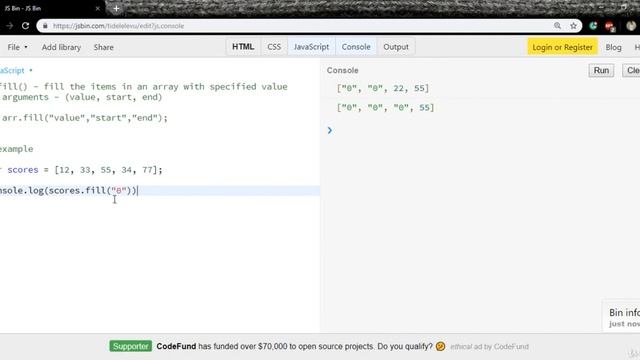
Task: Open the browser profile avatar
Action: 631,26
